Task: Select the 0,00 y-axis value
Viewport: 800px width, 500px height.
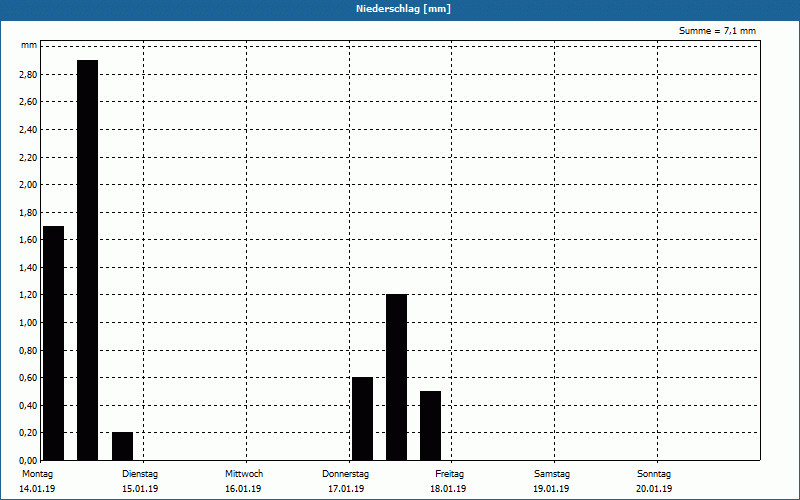Action: [x=28, y=460]
